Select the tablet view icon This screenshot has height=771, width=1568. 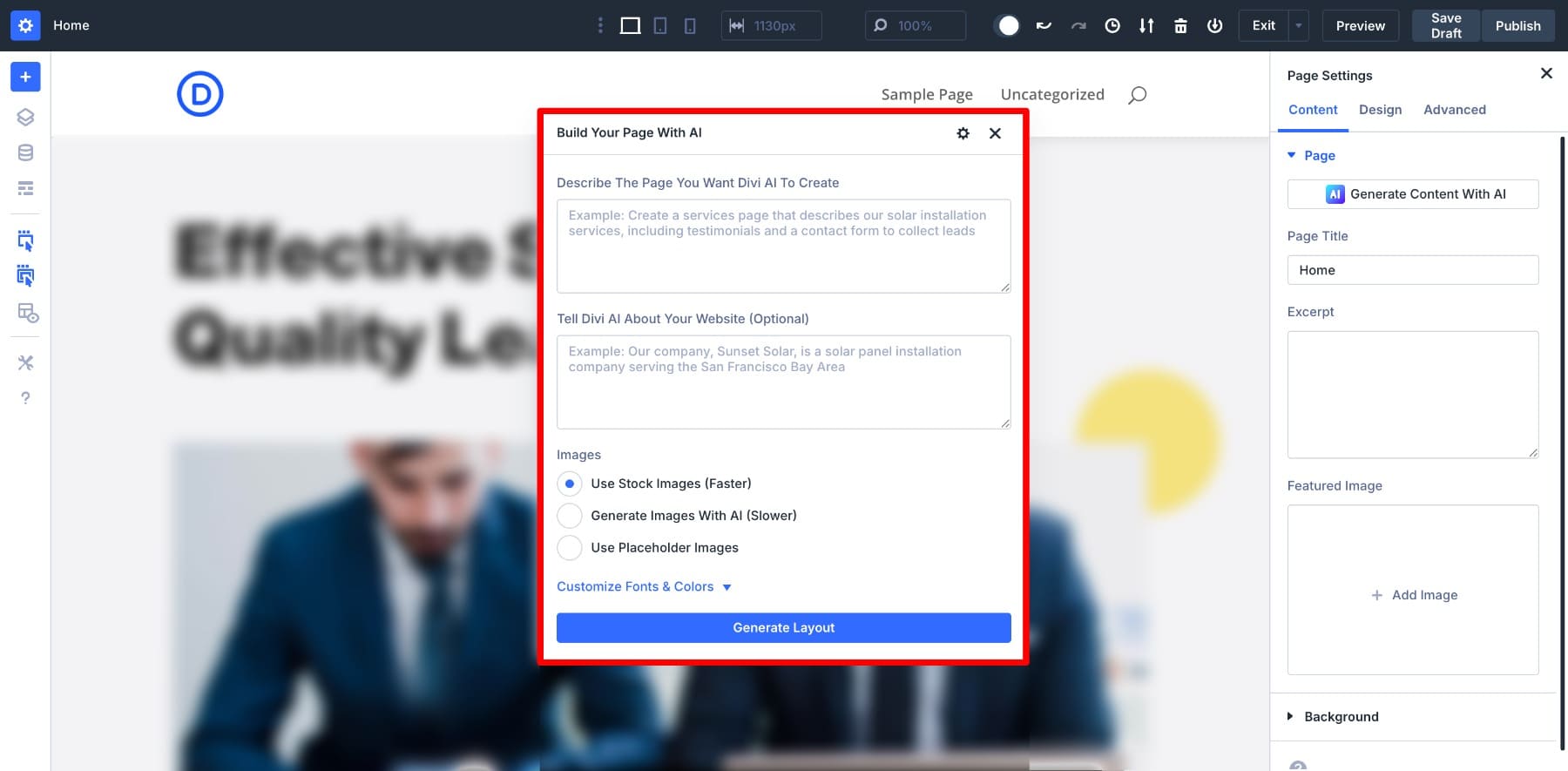pyautogui.click(x=660, y=26)
